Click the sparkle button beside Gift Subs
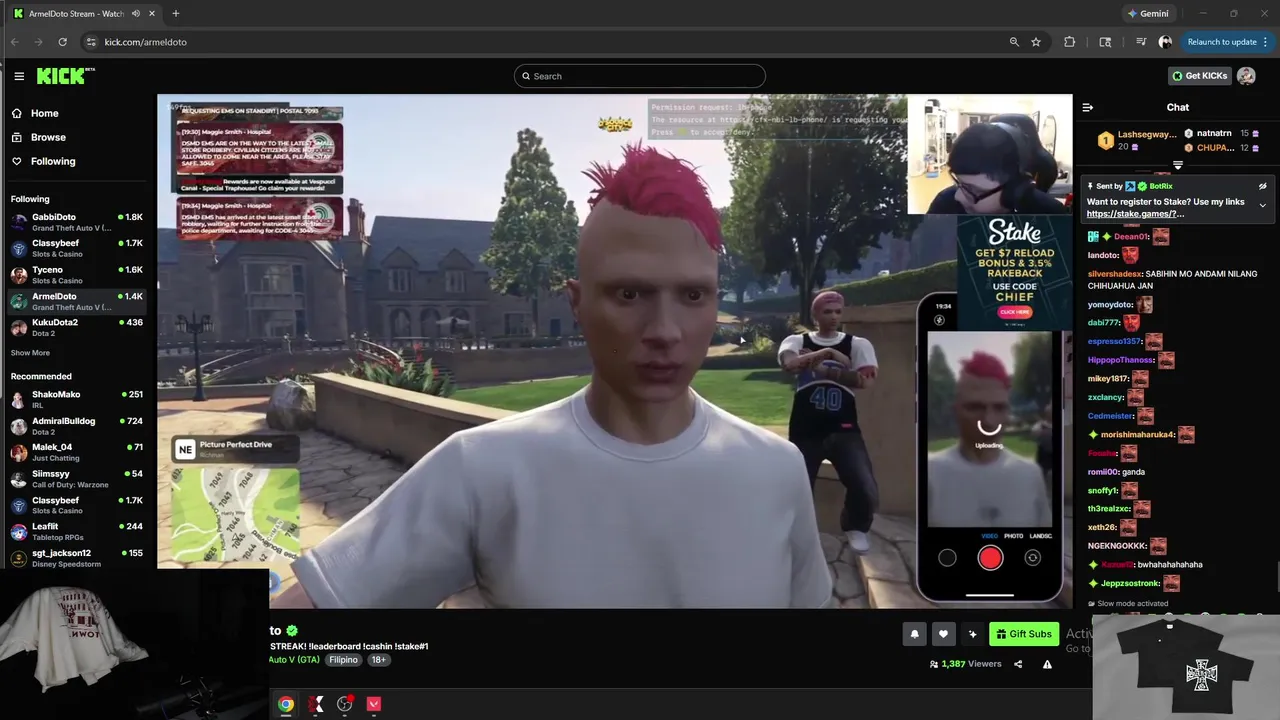The height and width of the screenshot is (720, 1280). (972, 634)
